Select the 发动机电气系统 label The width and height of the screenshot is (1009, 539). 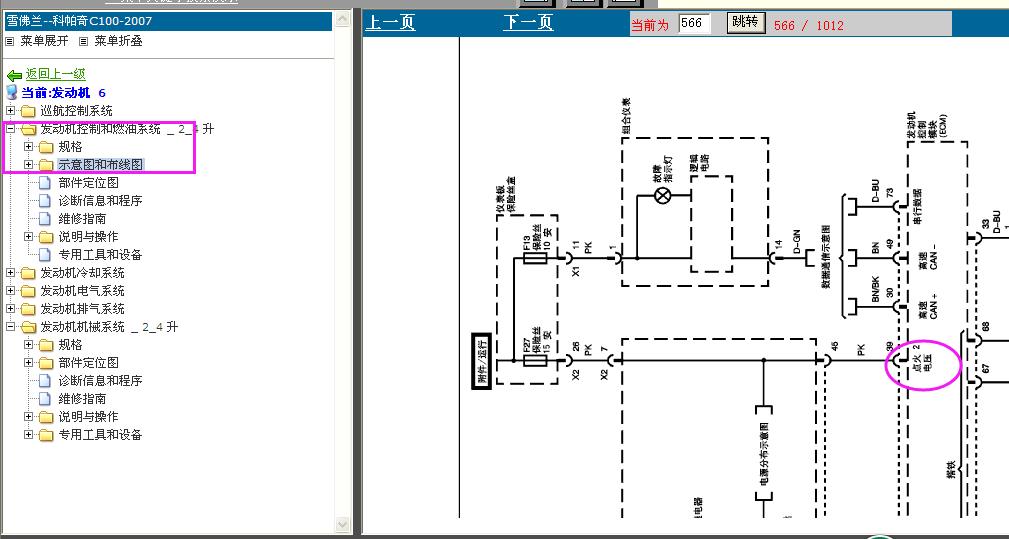[82, 291]
